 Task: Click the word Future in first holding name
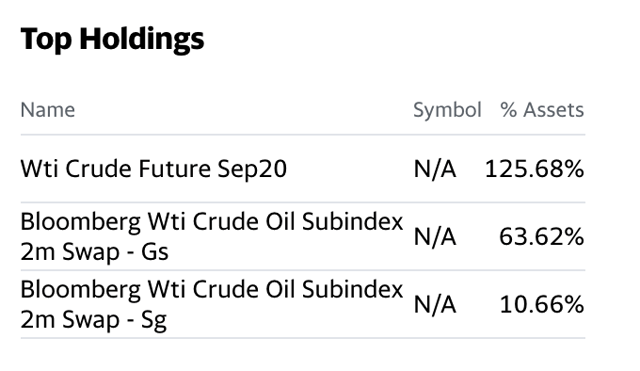pos(174,169)
